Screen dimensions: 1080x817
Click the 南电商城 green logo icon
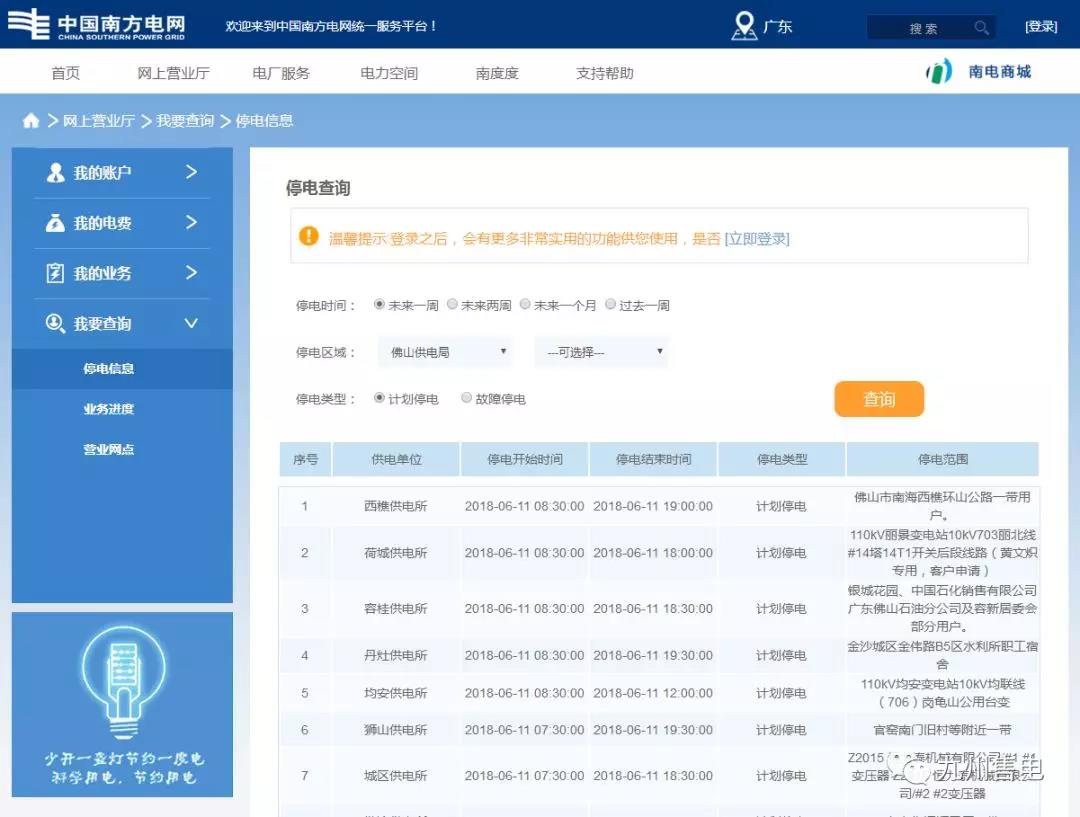938,72
